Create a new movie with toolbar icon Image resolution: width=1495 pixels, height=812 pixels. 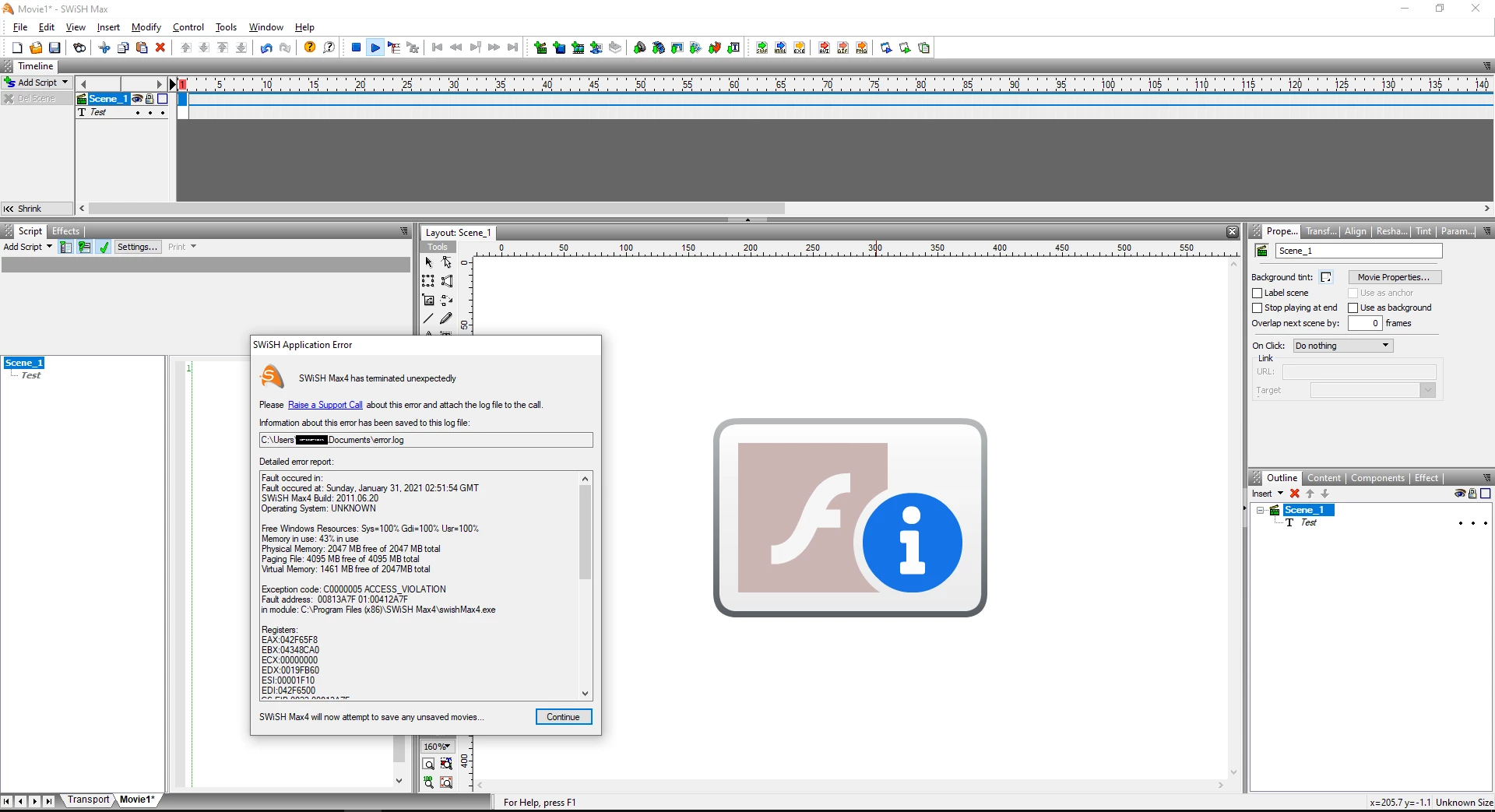coord(17,48)
